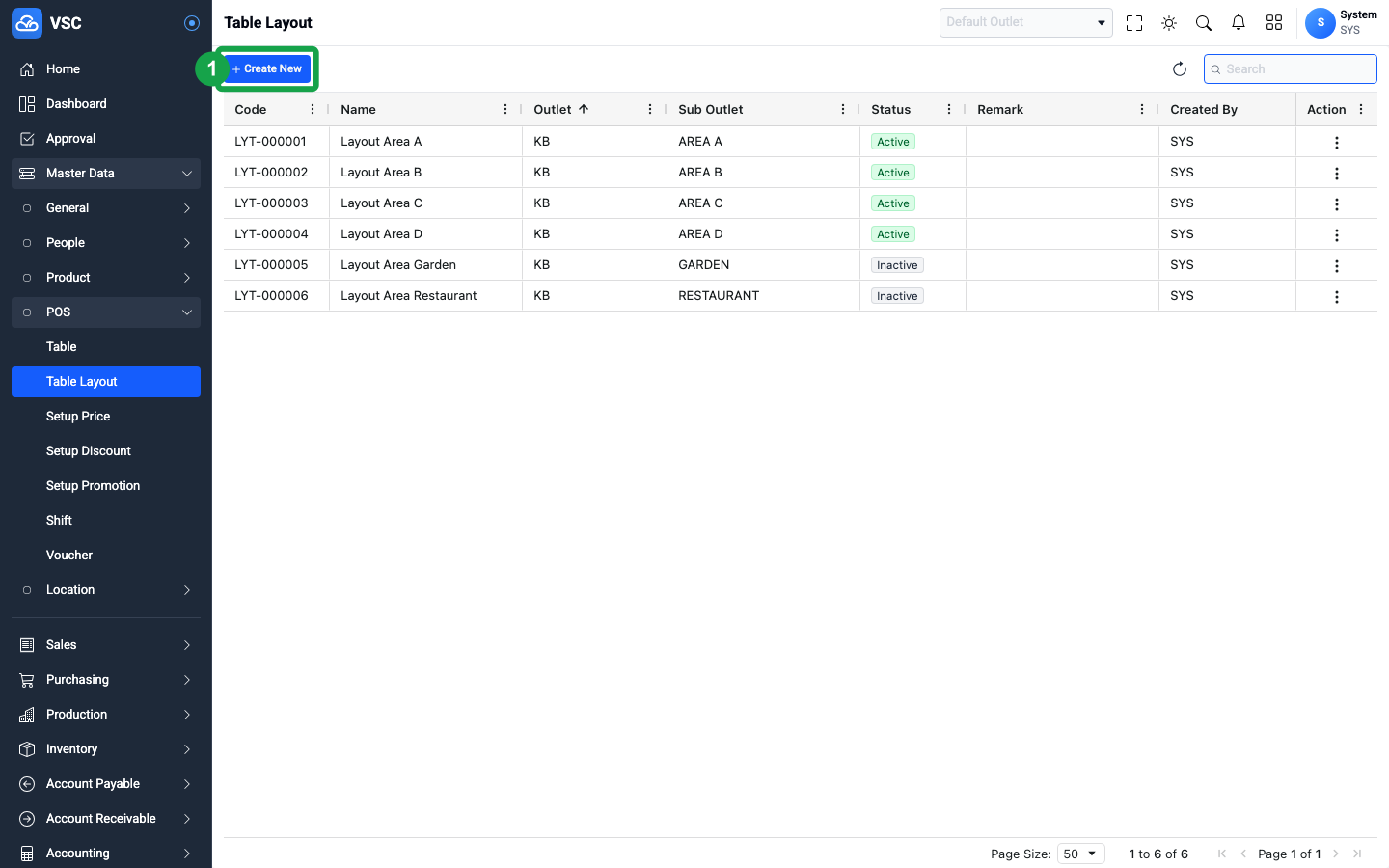1389x868 pixels.
Task: Open Setup Price page
Action: click(106, 417)
